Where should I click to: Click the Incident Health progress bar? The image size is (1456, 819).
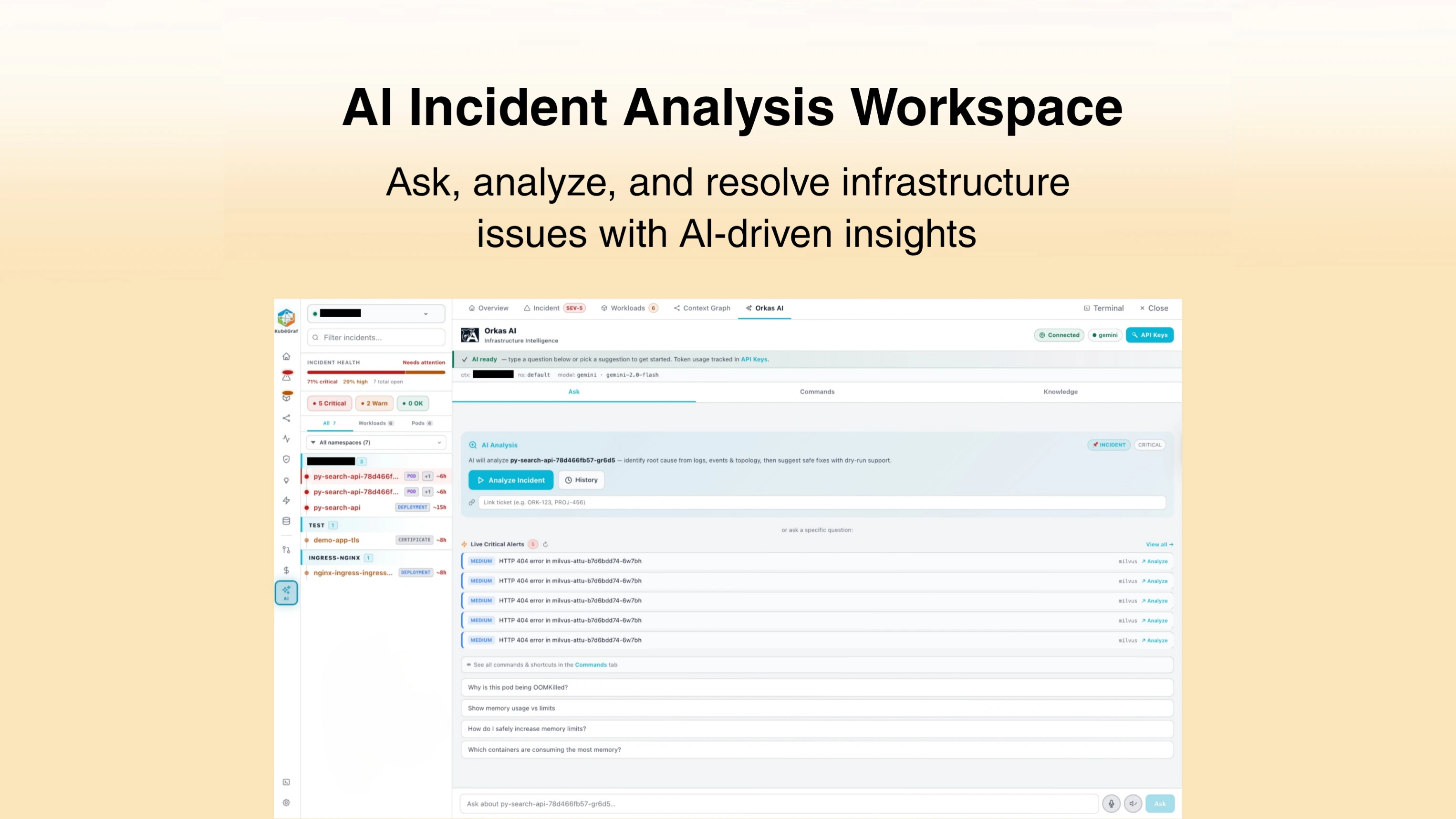(376, 372)
